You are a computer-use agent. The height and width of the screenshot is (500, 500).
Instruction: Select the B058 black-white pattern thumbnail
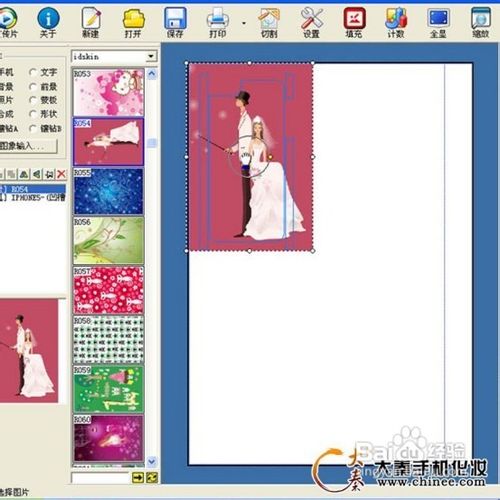109,339
